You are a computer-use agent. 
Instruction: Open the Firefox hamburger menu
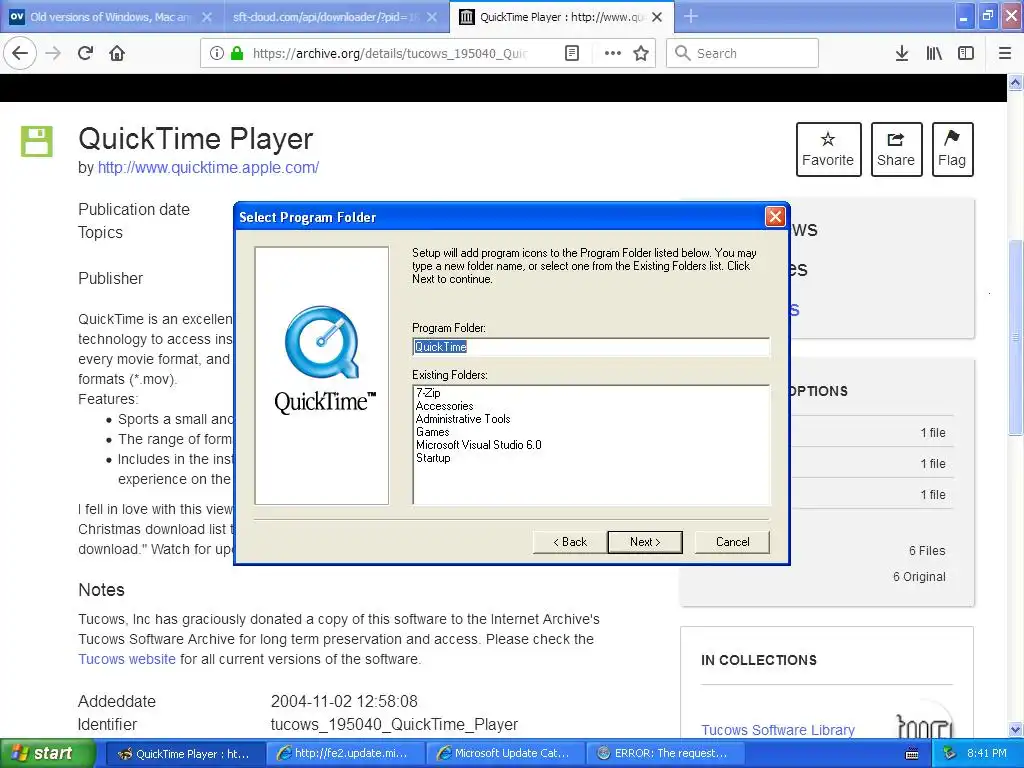point(1004,53)
